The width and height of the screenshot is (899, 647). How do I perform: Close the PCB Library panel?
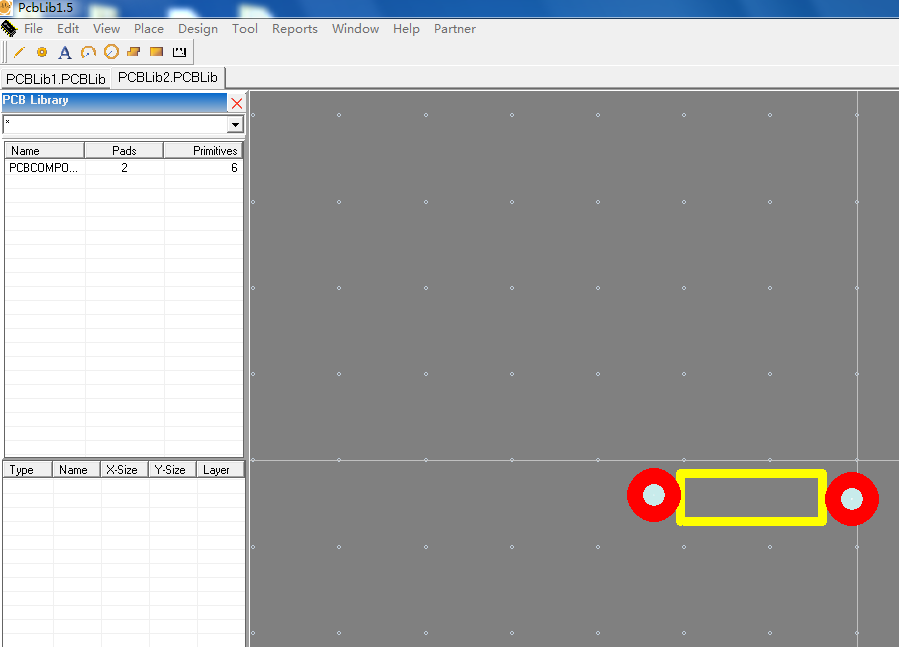point(237,103)
